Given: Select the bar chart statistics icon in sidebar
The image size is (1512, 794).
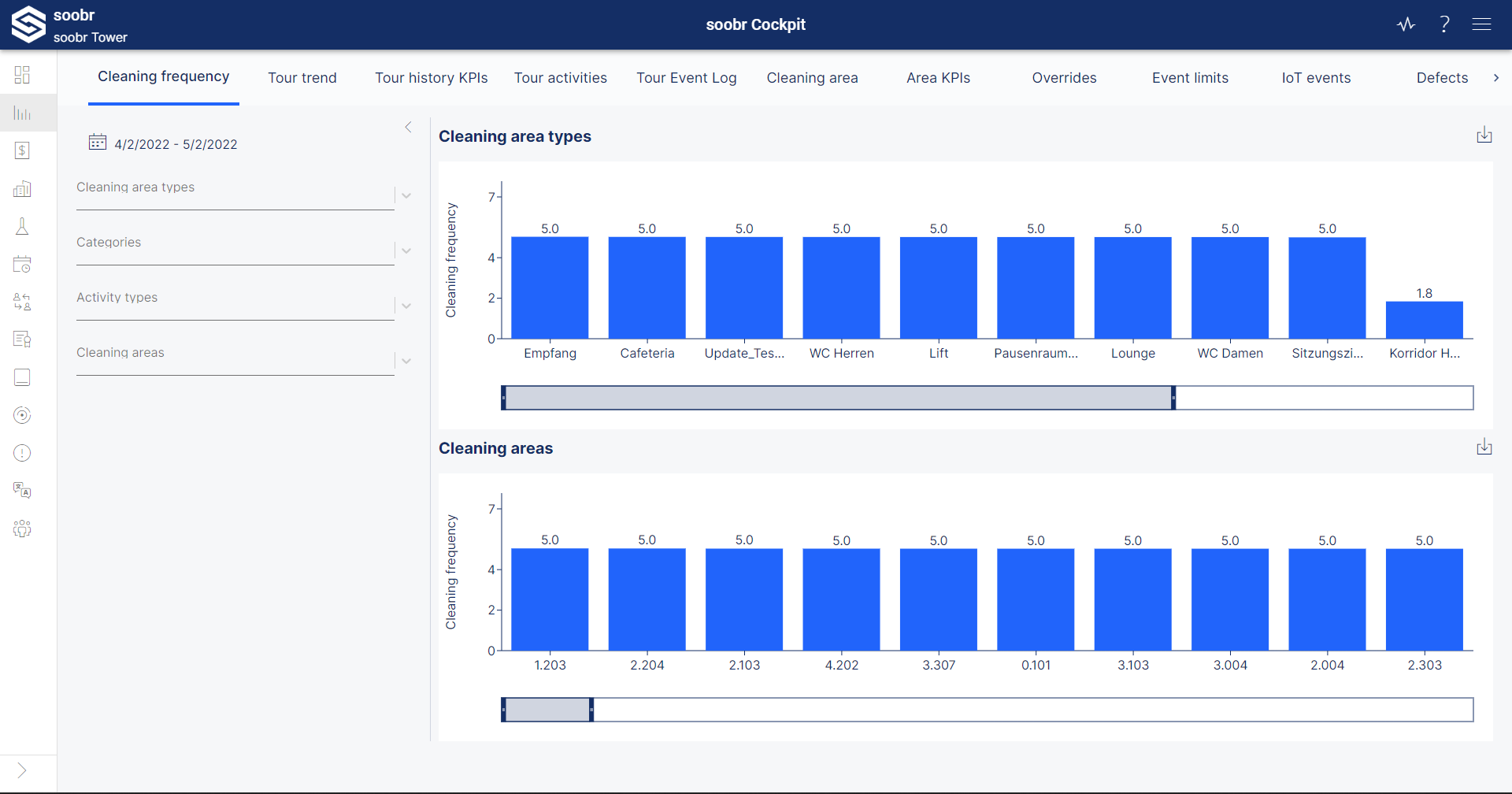Looking at the screenshot, I should click(22, 112).
